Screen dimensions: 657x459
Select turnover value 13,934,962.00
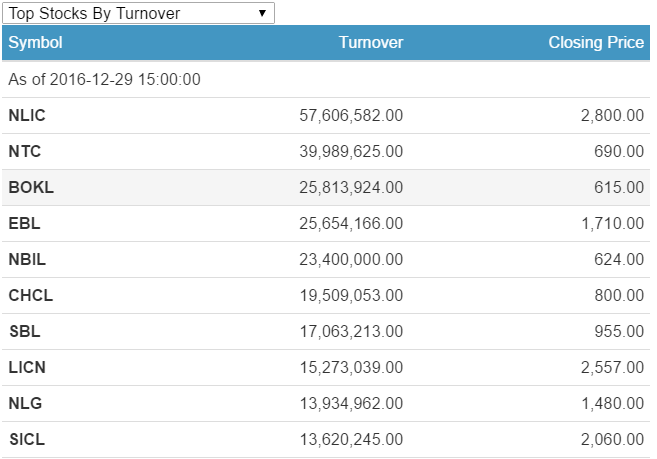[x=351, y=404]
